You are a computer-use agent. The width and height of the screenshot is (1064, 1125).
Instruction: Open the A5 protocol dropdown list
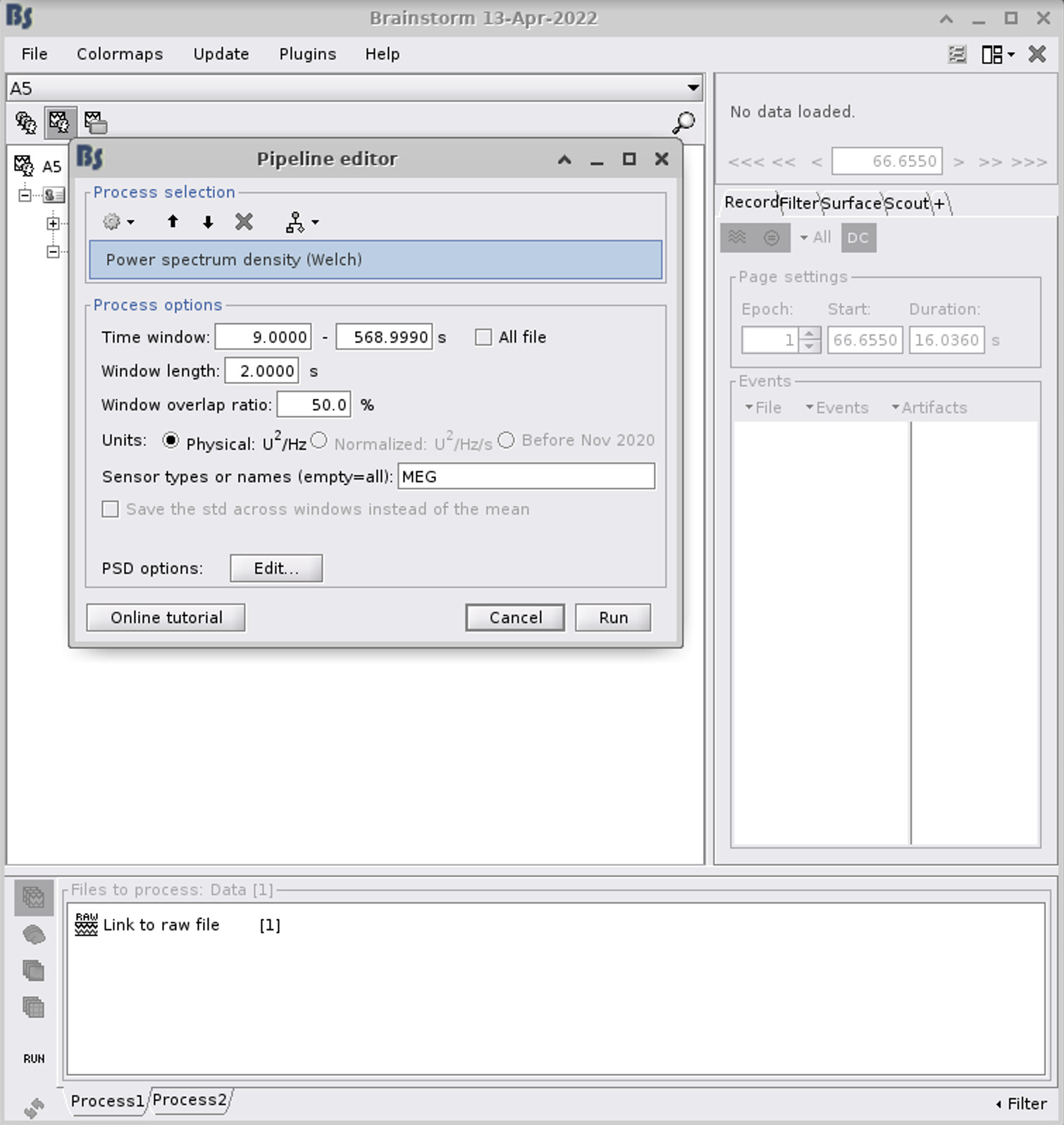pos(693,88)
